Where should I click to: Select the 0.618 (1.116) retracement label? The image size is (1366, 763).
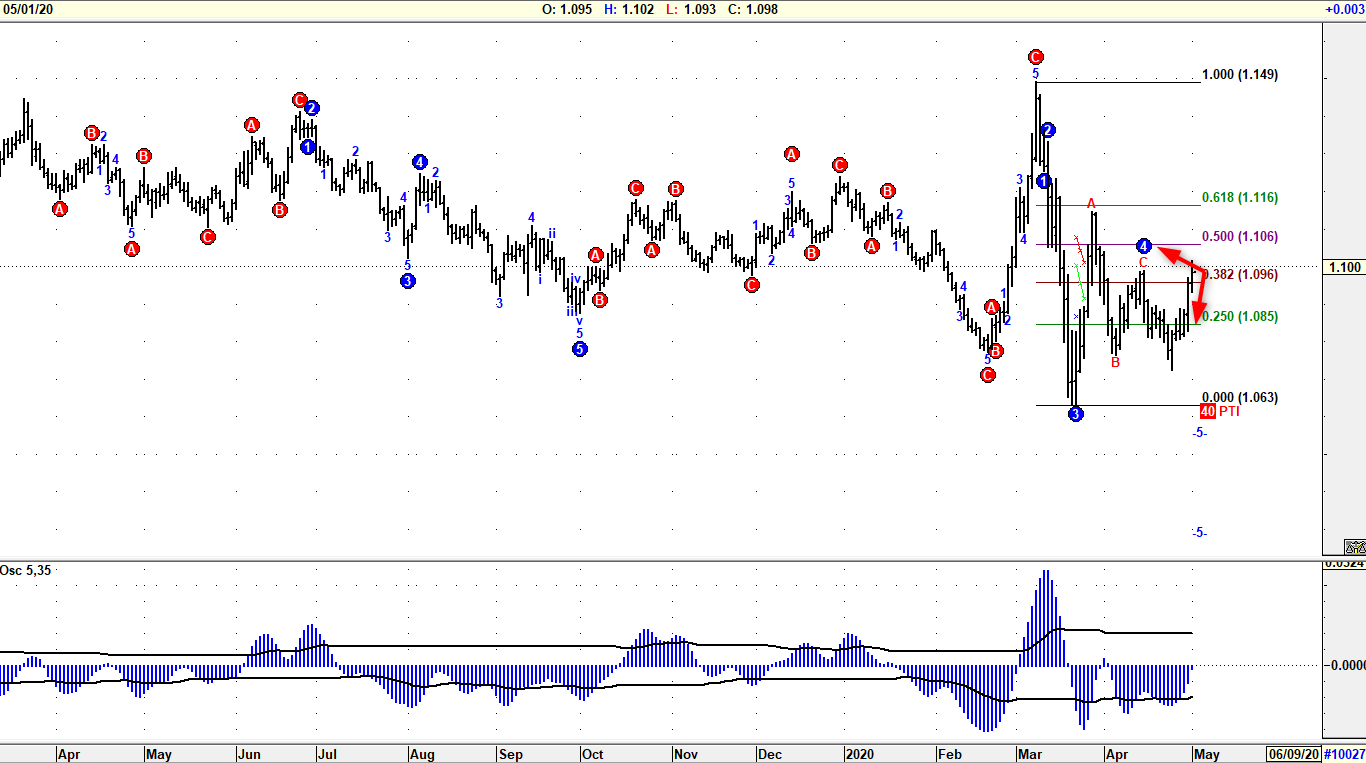(x=1239, y=198)
